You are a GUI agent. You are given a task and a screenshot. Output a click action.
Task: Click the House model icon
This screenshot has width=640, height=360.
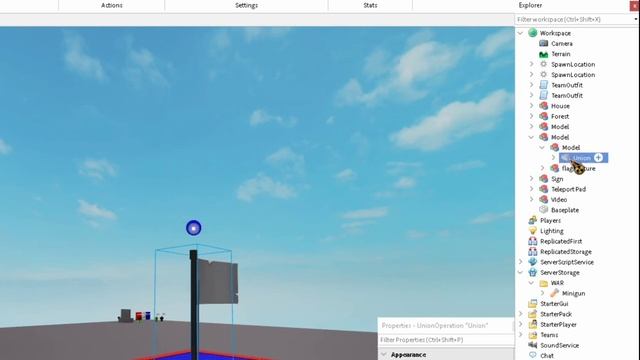[x=543, y=106]
